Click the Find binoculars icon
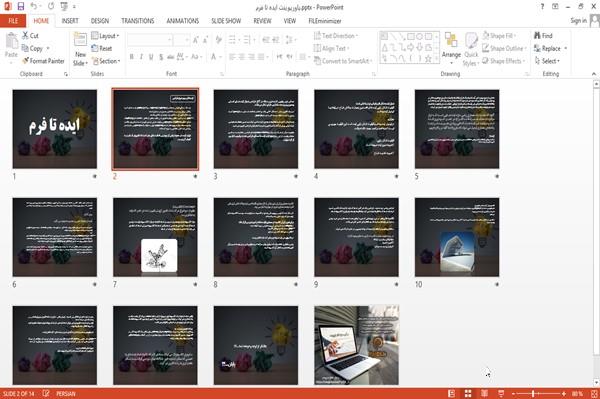Viewport: 600px width, 399px height. (537, 36)
